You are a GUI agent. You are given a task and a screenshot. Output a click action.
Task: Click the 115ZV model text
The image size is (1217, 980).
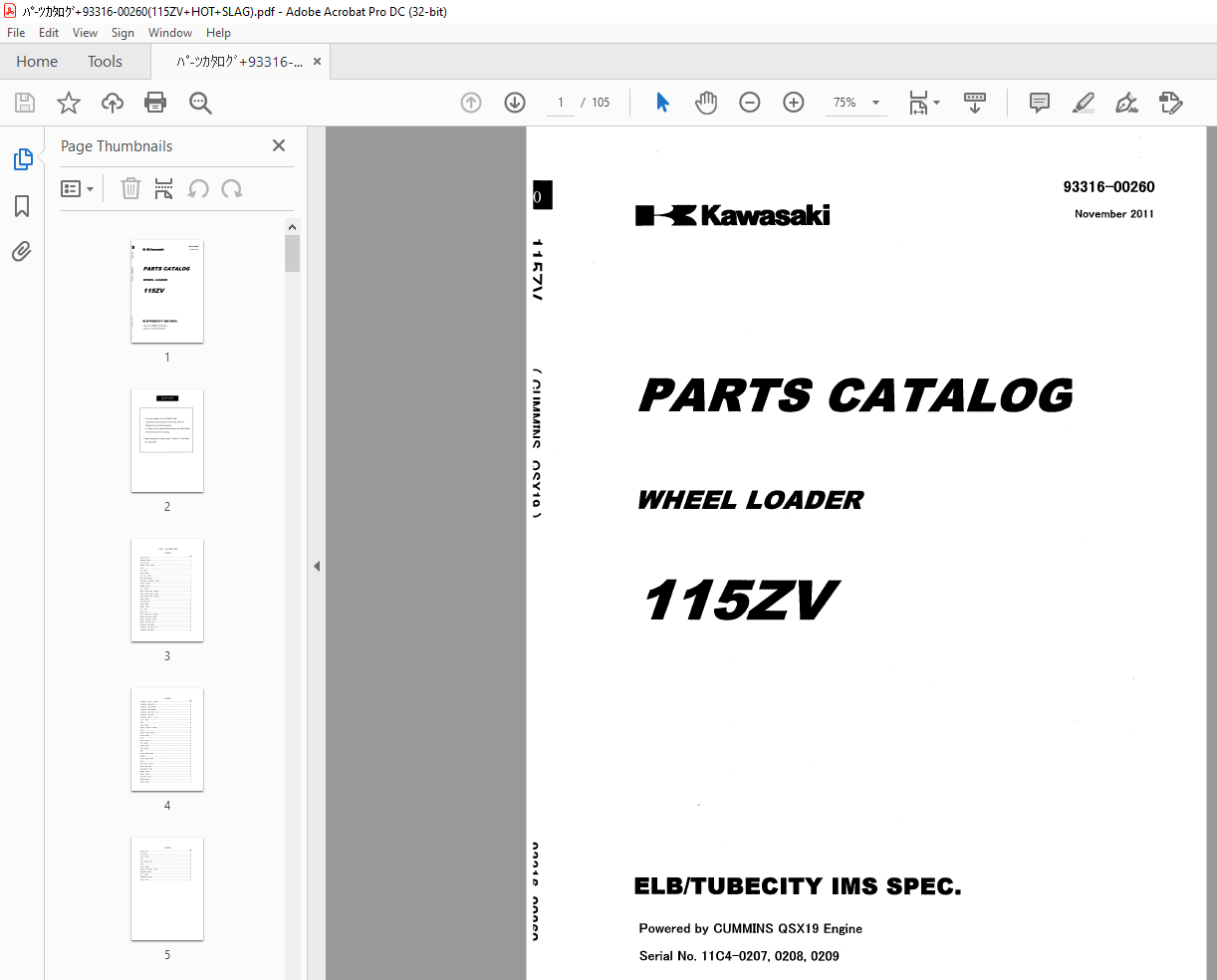click(741, 602)
